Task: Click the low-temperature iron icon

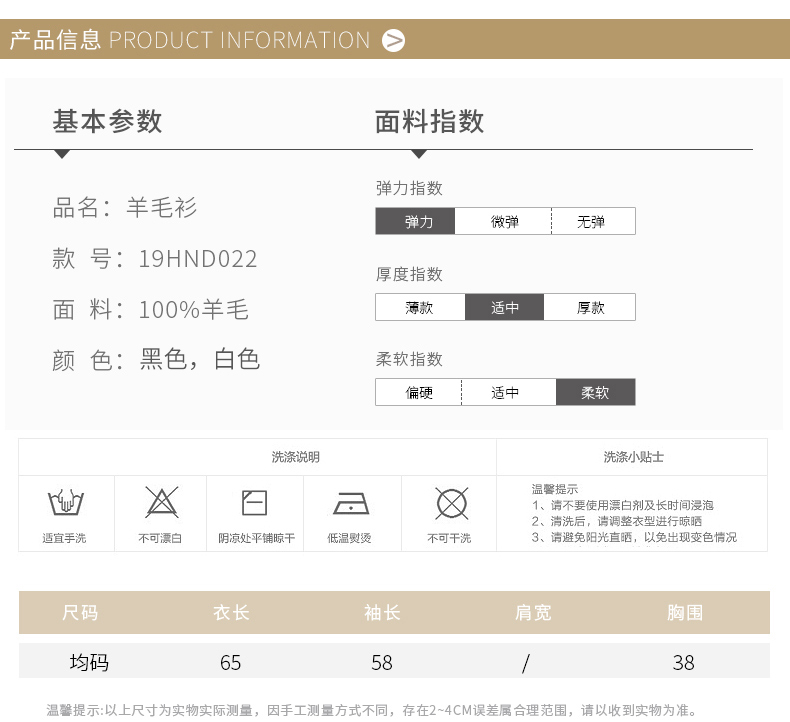Action: coord(349,502)
